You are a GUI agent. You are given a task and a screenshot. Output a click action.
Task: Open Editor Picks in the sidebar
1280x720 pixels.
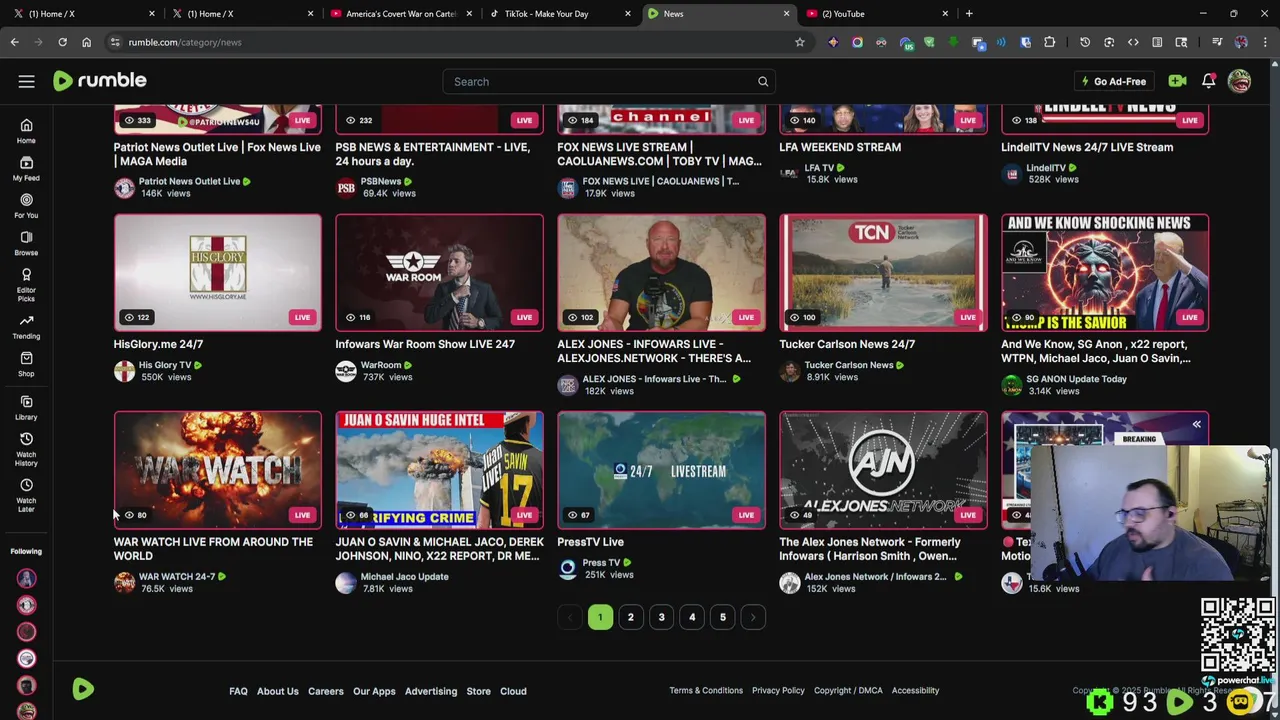click(x=26, y=285)
